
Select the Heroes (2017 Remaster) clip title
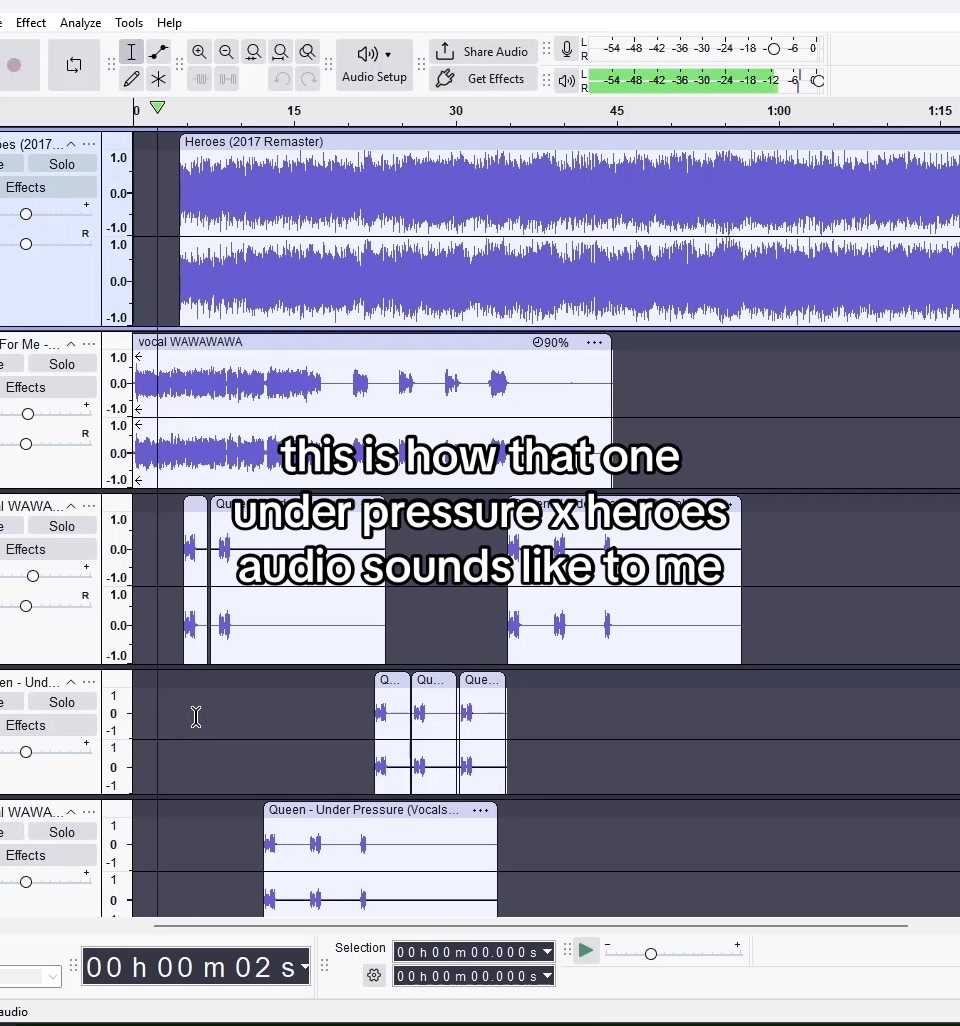click(x=254, y=142)
